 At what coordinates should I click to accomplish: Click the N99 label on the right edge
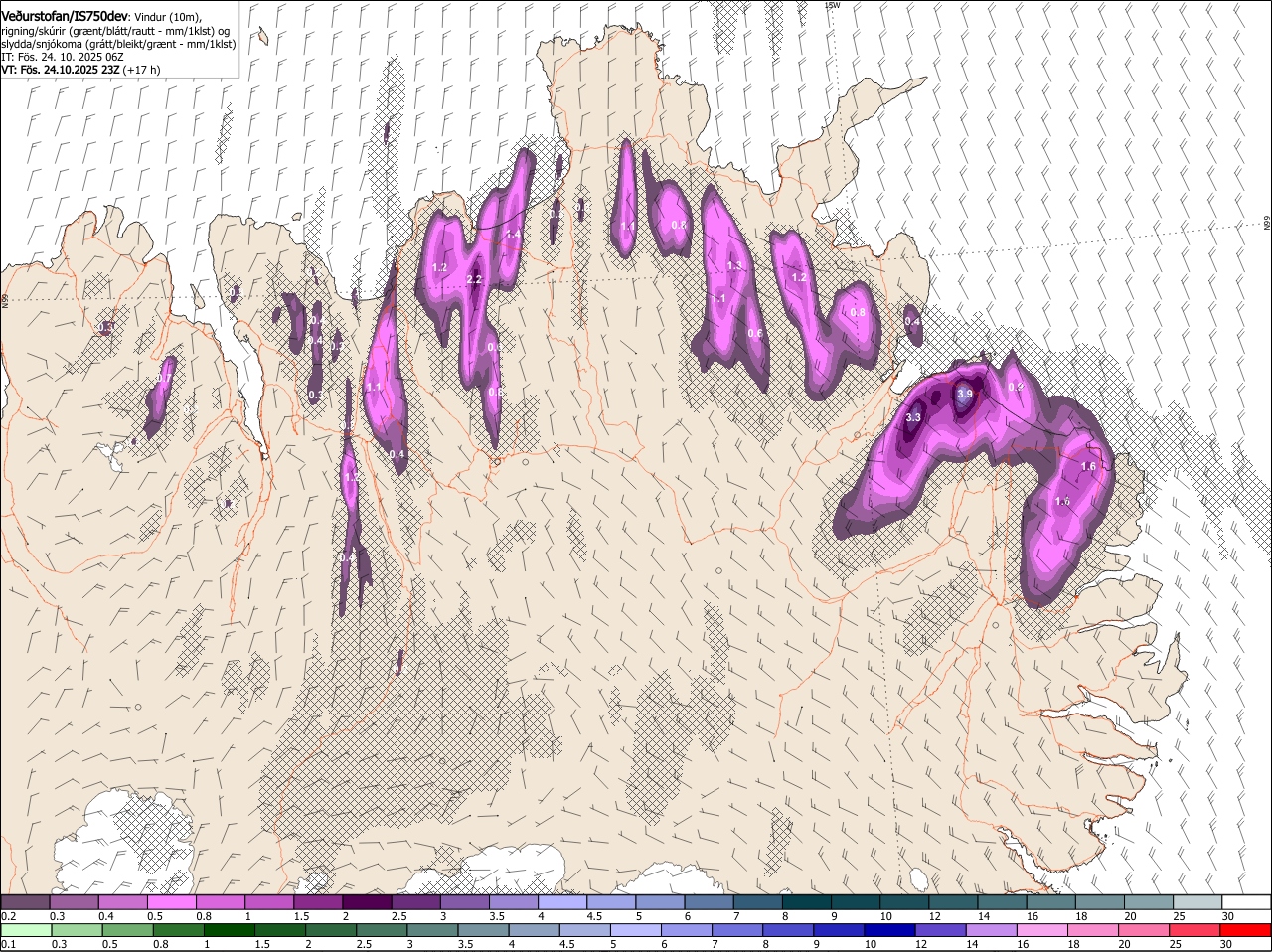(1267, 224)
